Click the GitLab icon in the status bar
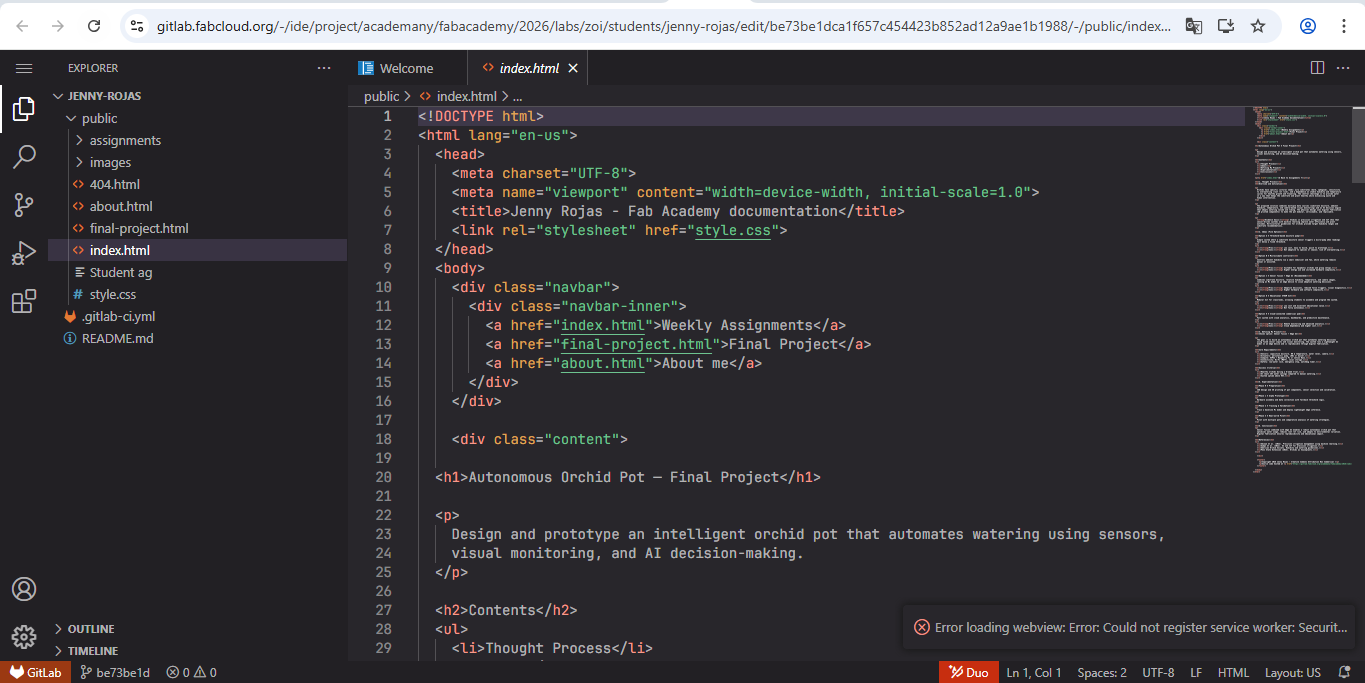 point(35,672)
